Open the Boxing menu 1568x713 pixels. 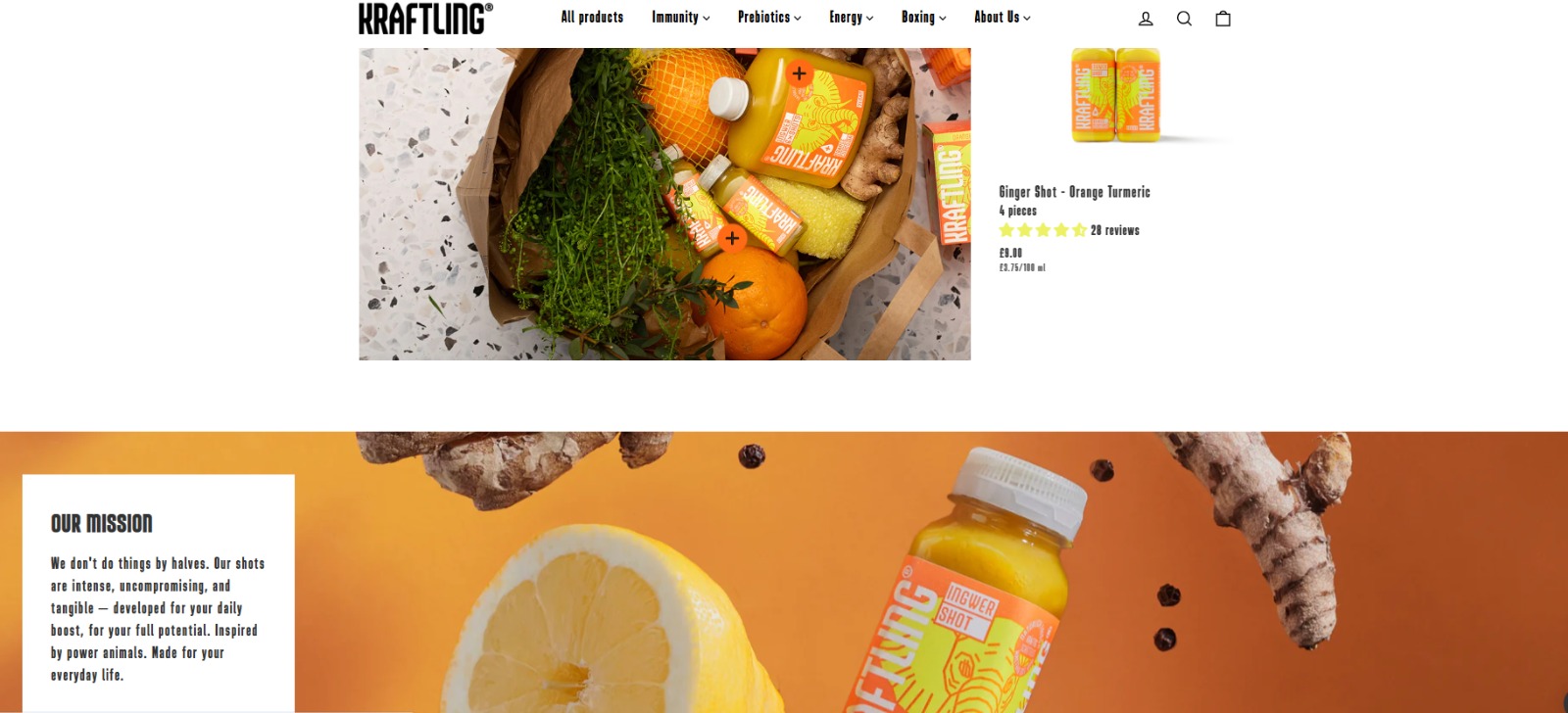[923, 18]
